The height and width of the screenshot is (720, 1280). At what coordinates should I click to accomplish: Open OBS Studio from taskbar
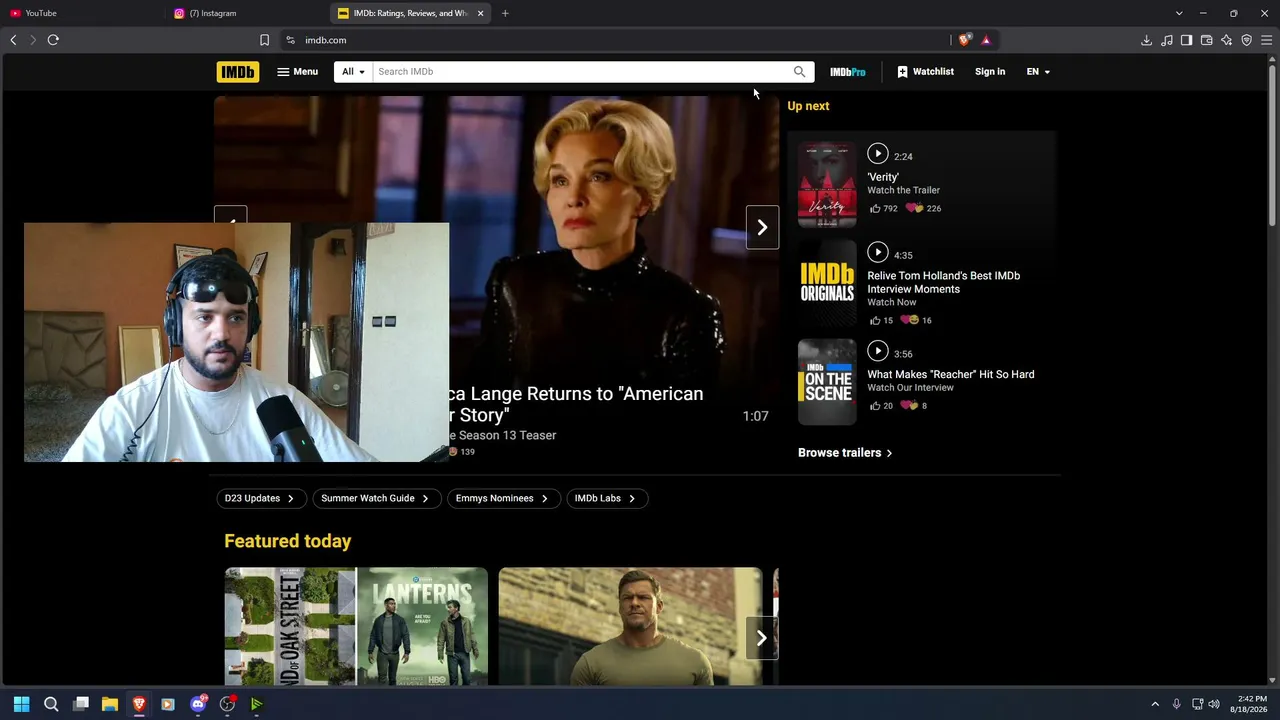point(227,704)
